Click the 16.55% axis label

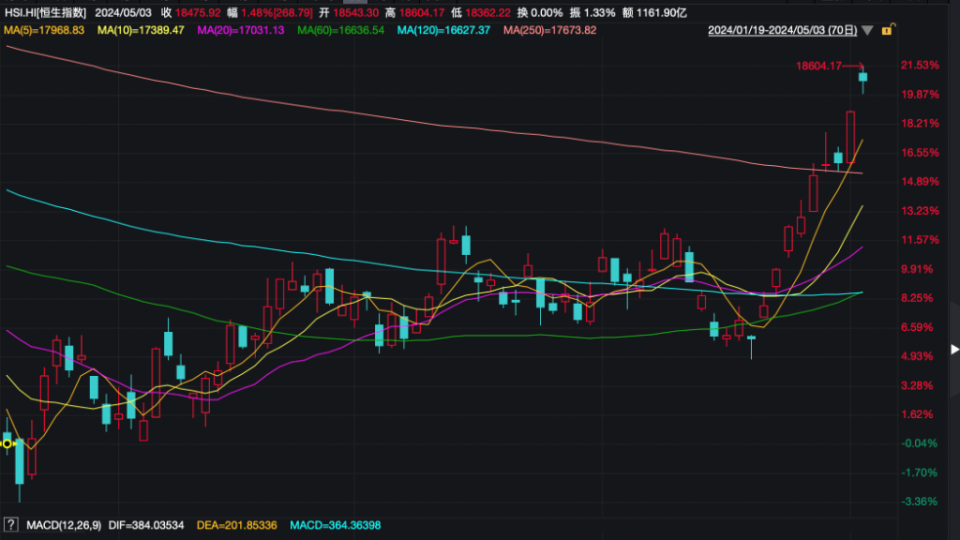click(x=920, y=152)
